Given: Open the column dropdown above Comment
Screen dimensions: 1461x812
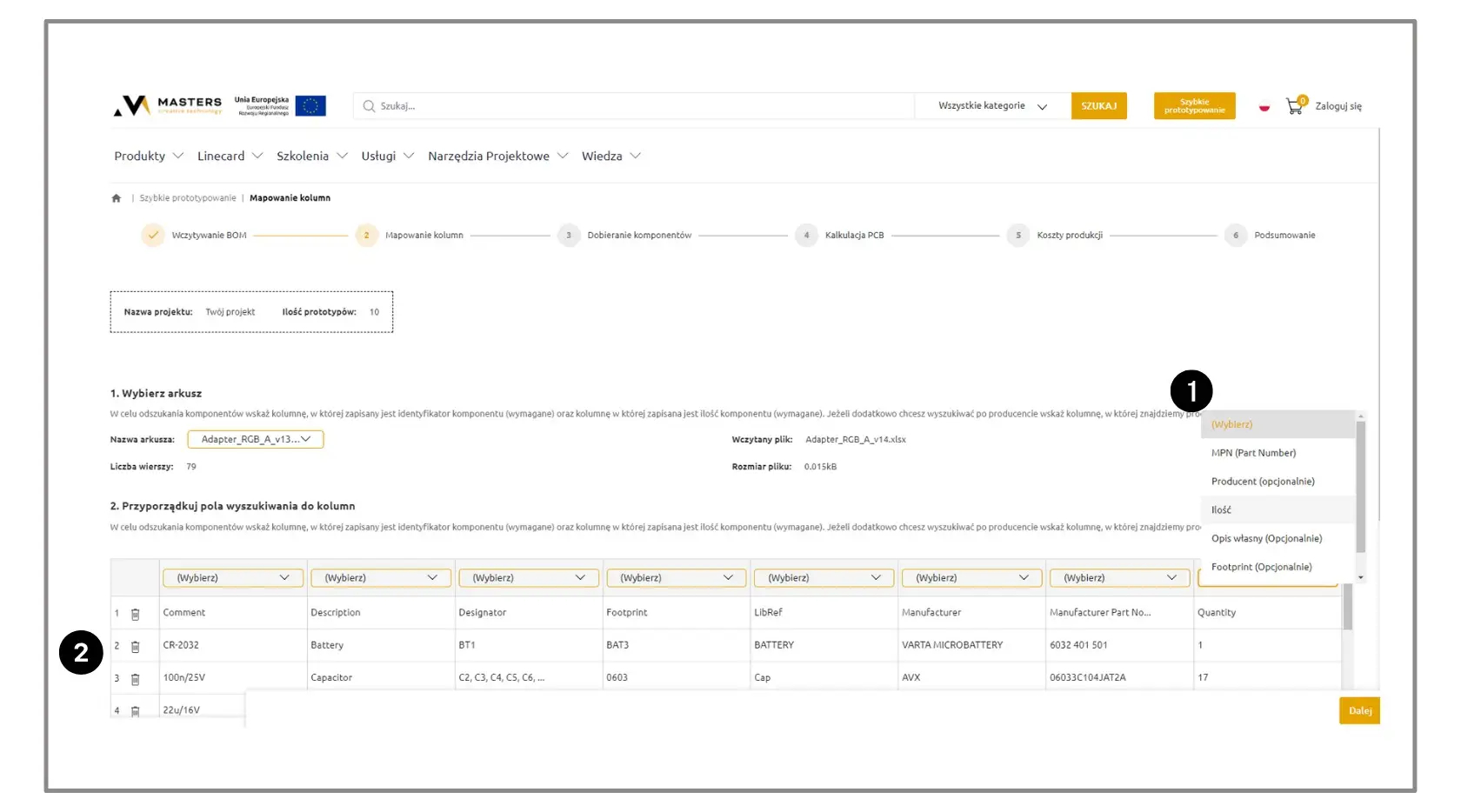Looking at the screenshot, I should [232, 578].
